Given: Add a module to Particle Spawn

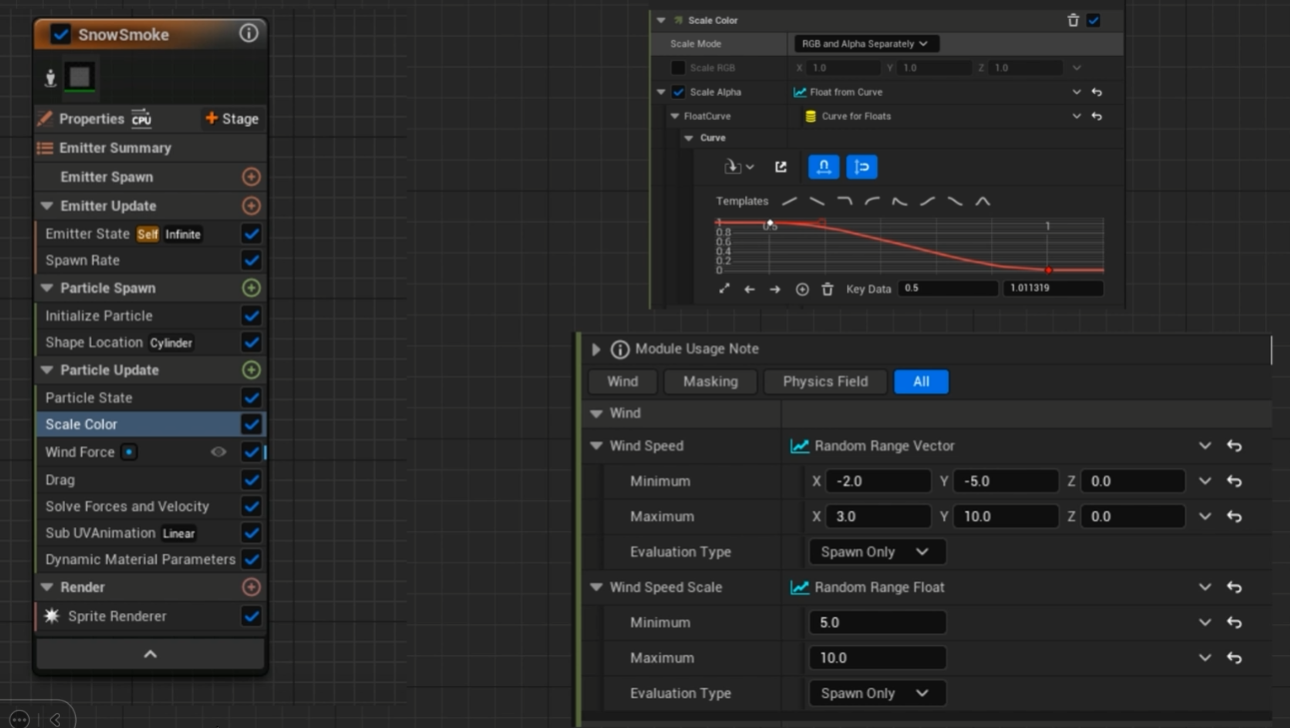Looking at the screenshot, I should 251,288.
